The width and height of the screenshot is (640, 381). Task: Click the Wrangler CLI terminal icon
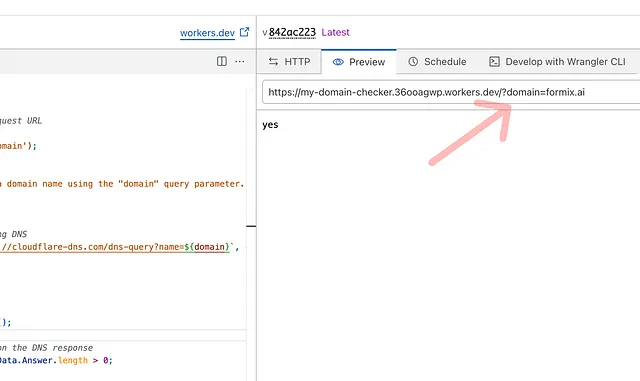494,62
